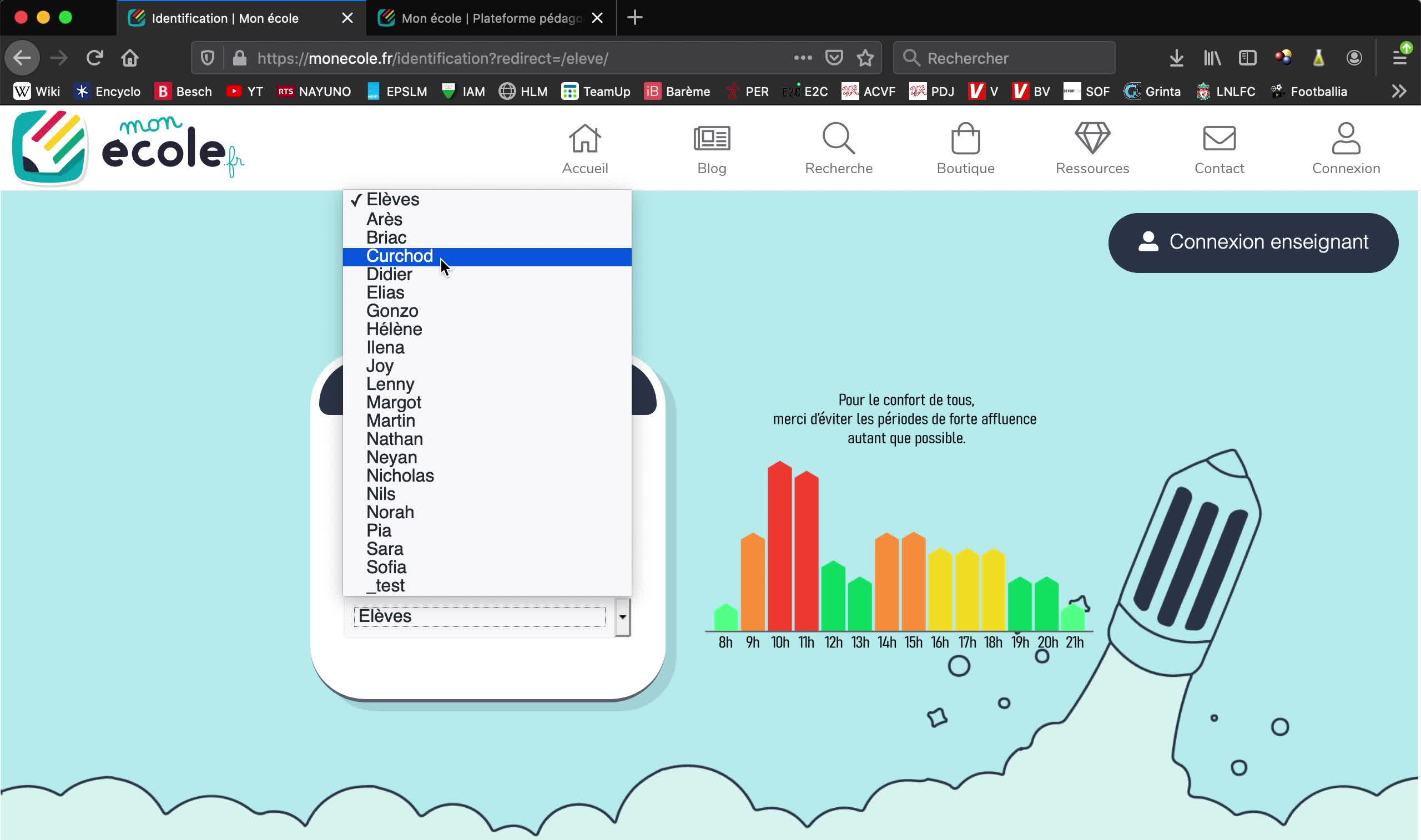Bookmark this page with the star icon
Image resolution: width=1421 pixels, height=840 pixels.
tap(864, 58)
